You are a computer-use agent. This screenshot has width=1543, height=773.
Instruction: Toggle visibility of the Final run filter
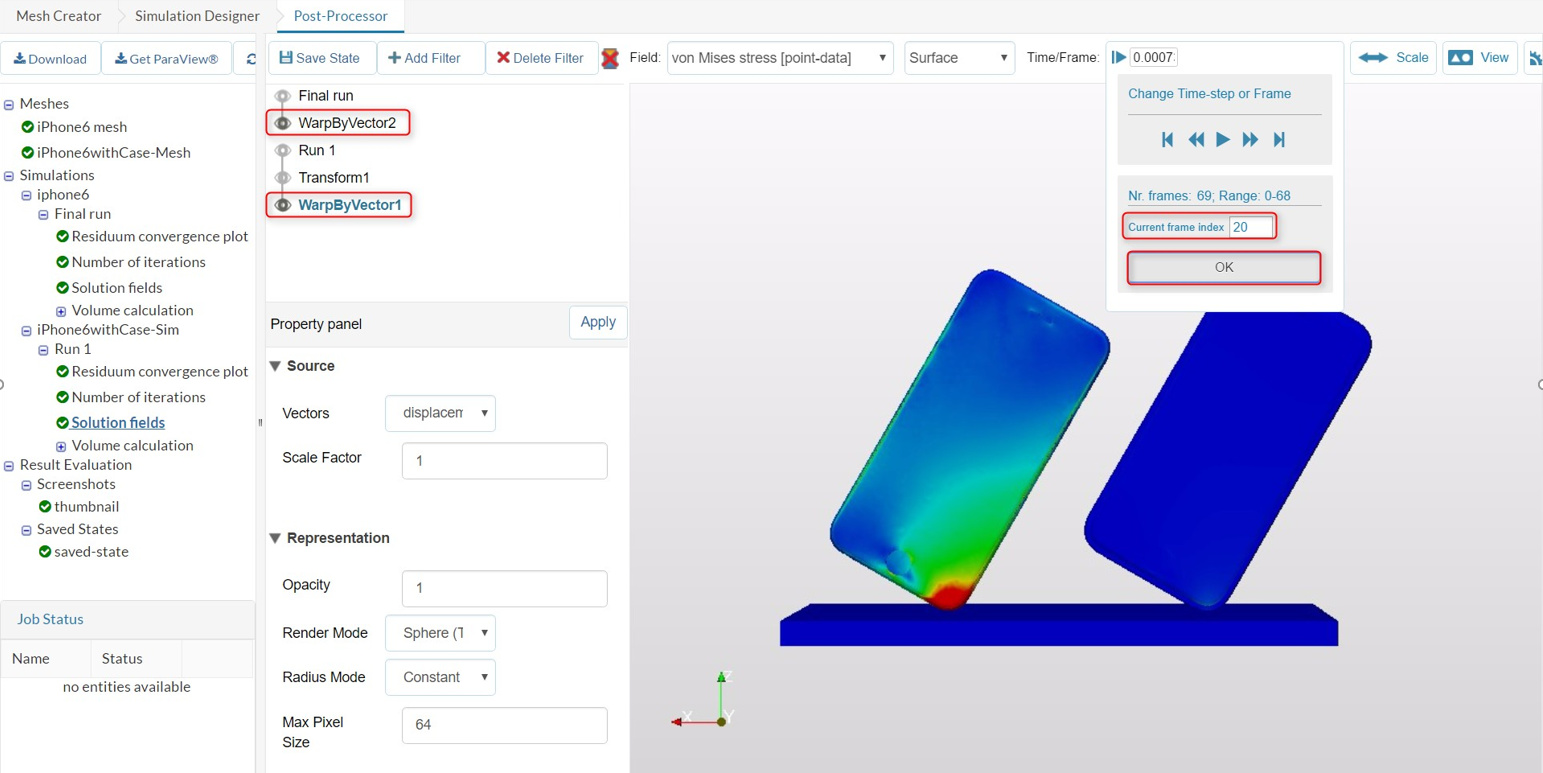[283, 96]
